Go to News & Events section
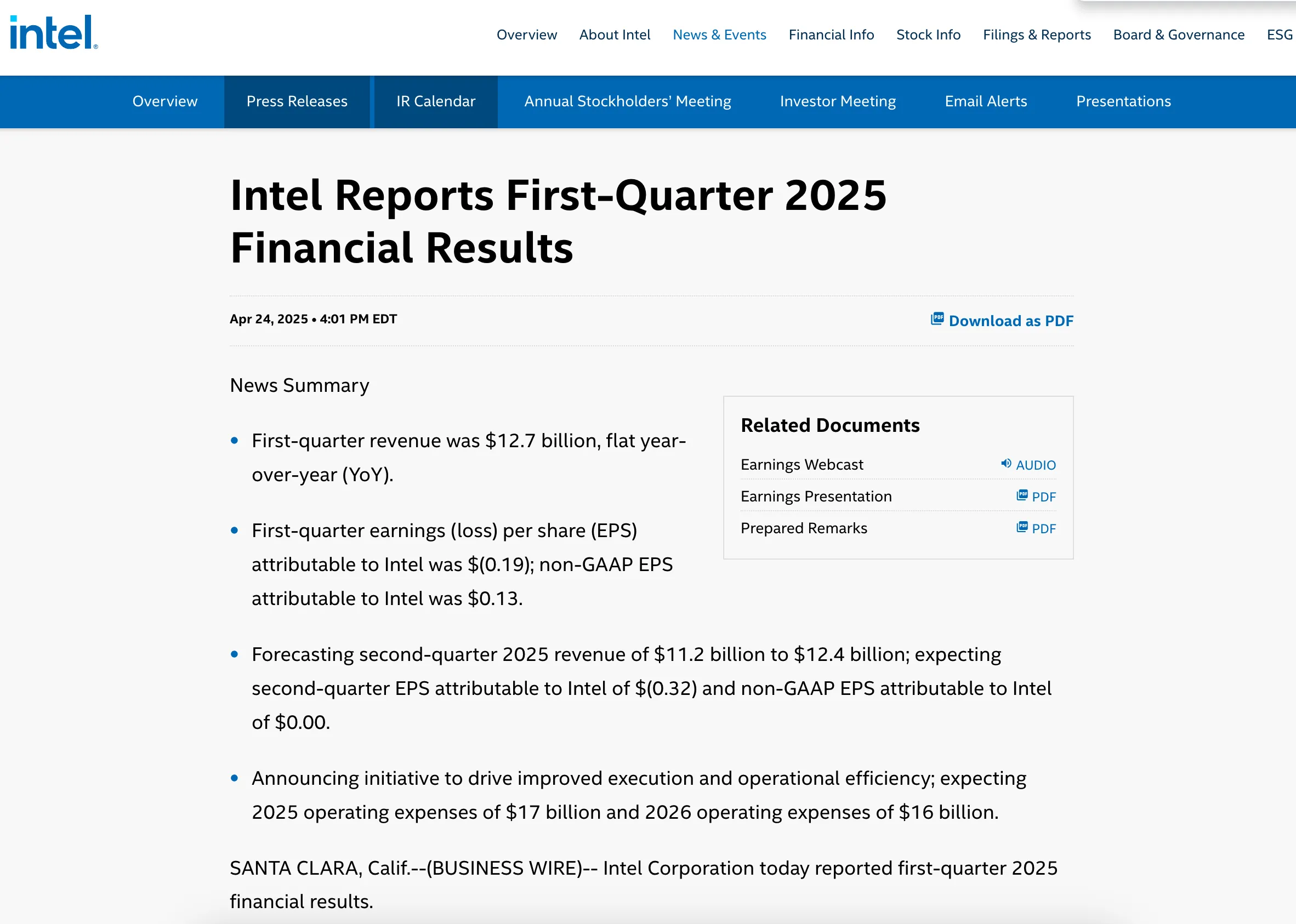Screen dimensions: 1296x924 [719, 35]
